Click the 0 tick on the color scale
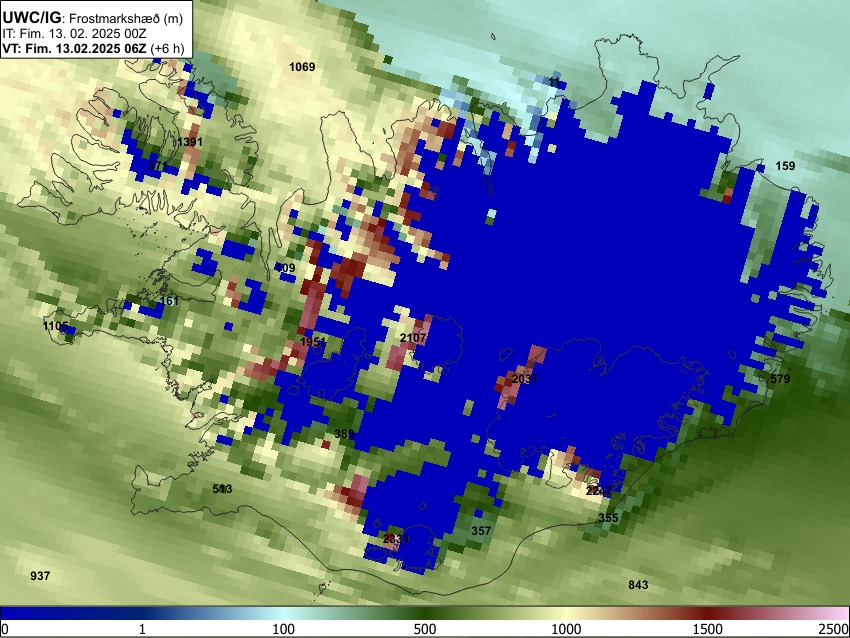This screenshot has height=638, width=850. (x=5, y=629)
